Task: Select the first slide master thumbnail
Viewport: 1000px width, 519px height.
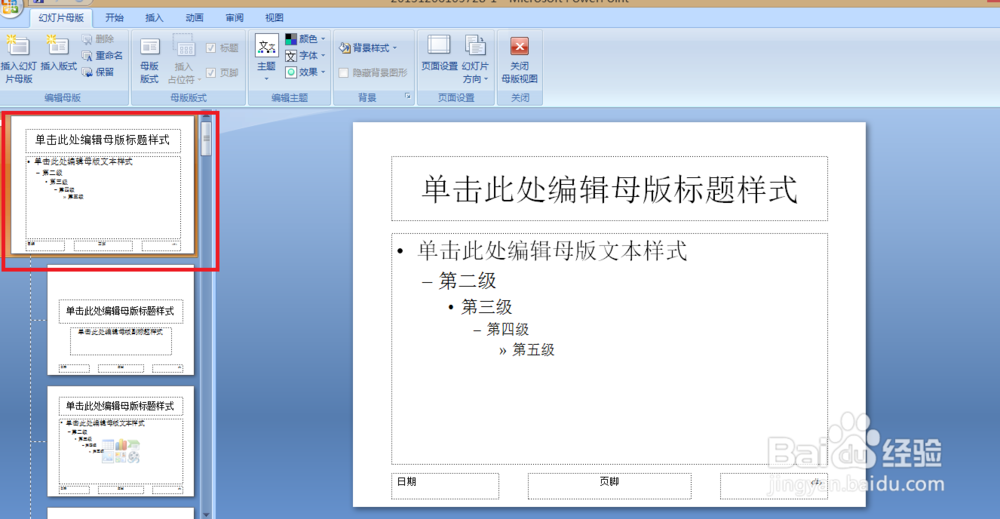Action: click(x=103, y=186)
